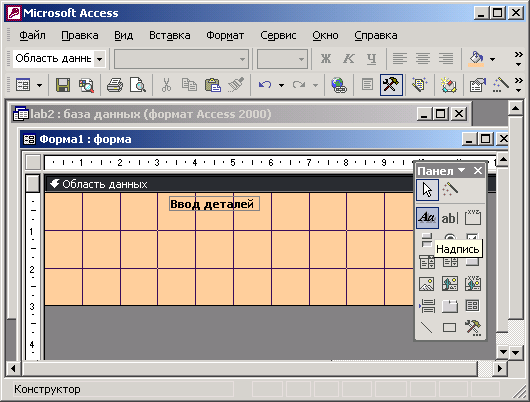
Task: Click the Format Painter brush icon
Action: 236,85
